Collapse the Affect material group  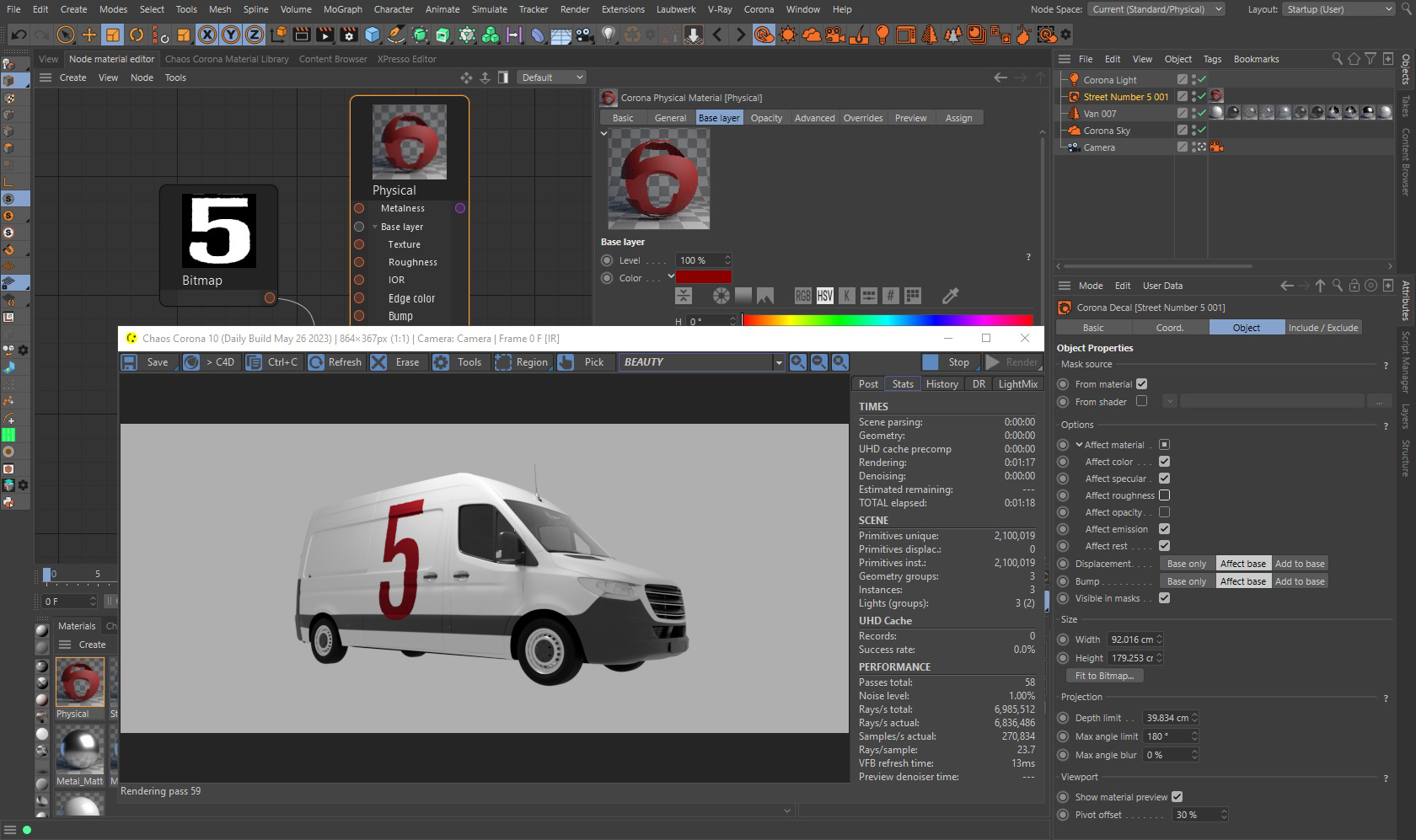1079,445
